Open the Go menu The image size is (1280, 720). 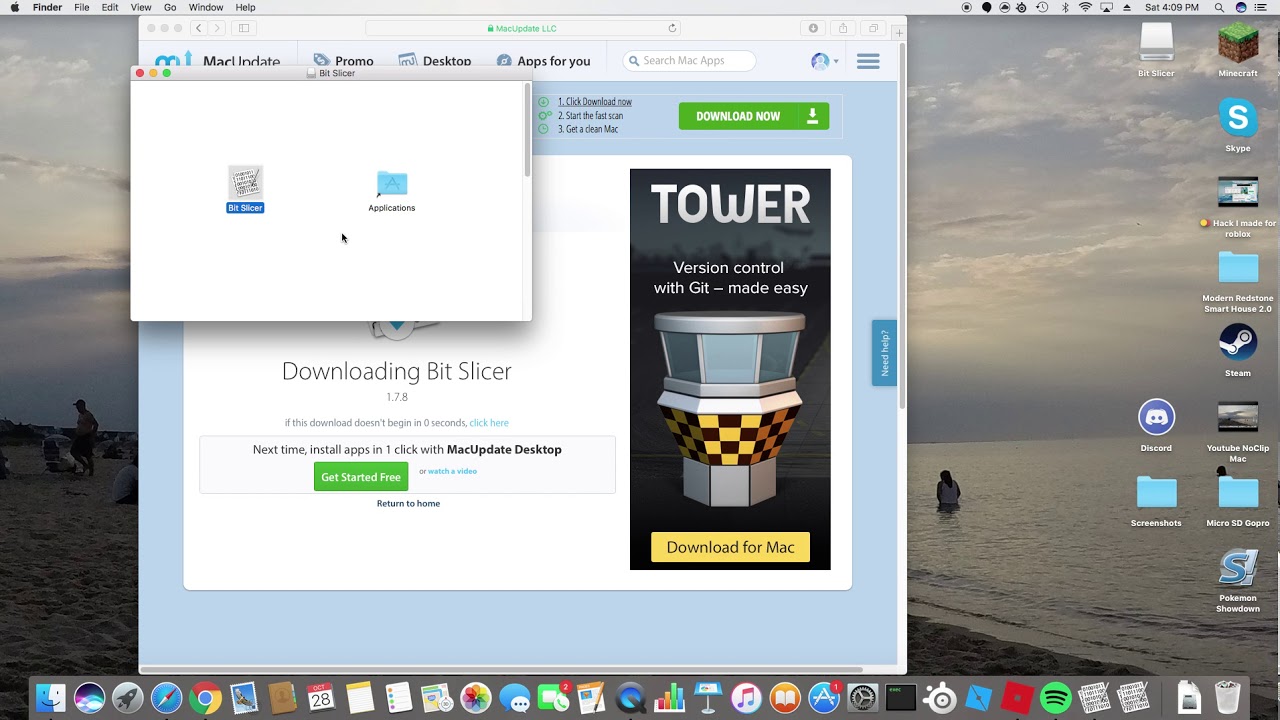(x=170, y=7)
